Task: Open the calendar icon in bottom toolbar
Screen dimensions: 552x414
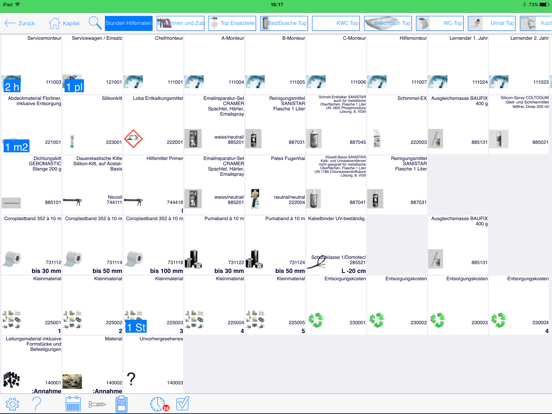Action: (x=73, y=404)
